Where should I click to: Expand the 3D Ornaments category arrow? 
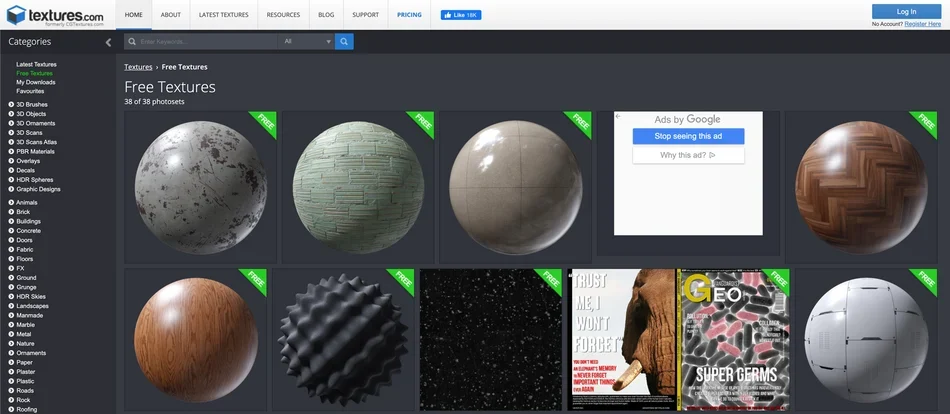[x=11, y=123]
